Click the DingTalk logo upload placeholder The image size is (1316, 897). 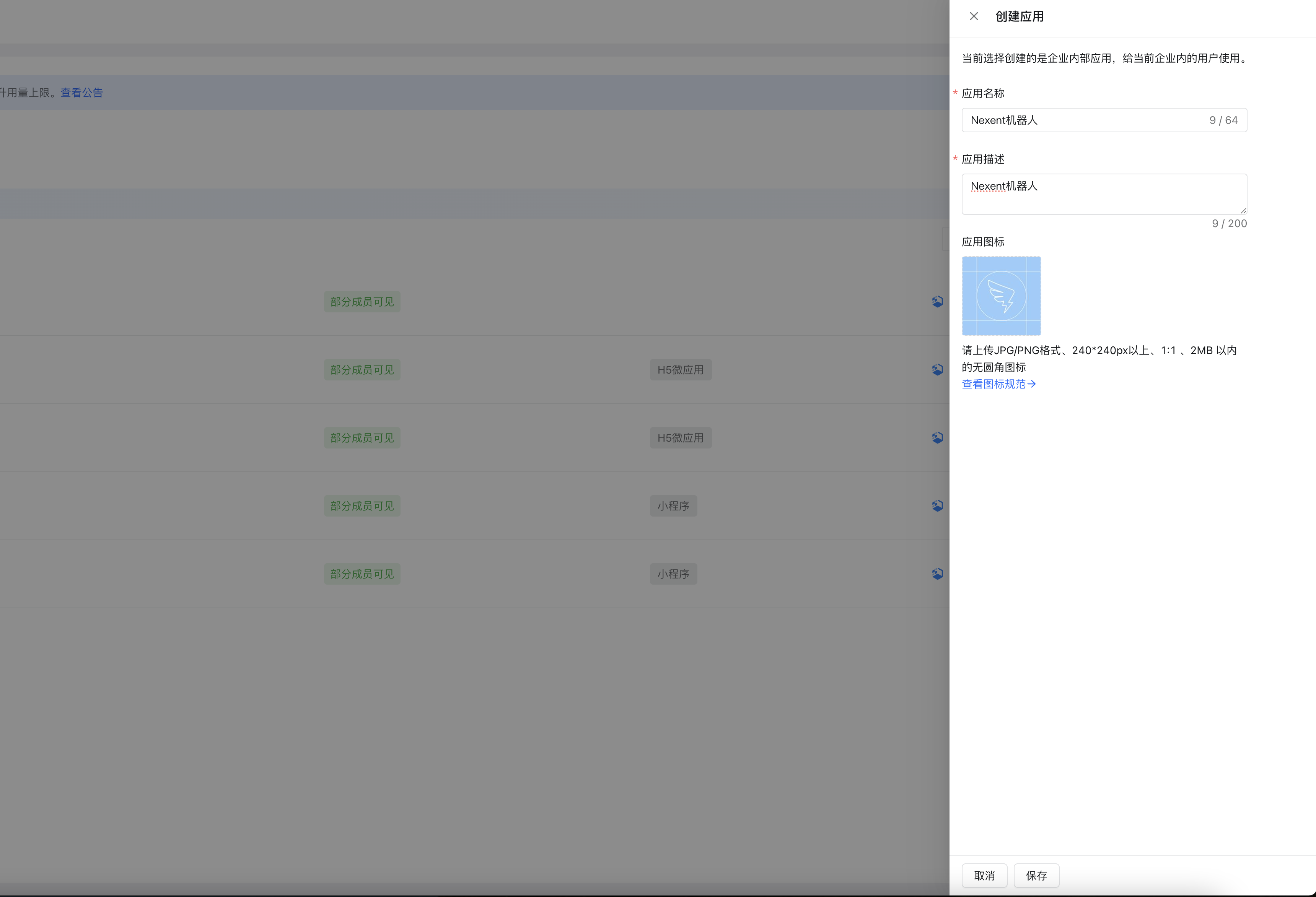click(1001, 296)
